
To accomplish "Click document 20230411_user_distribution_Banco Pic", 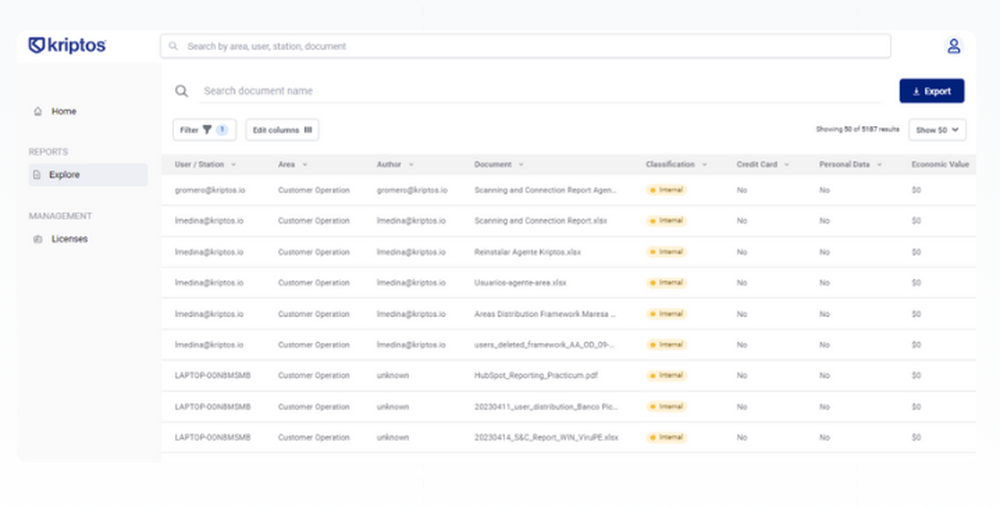I will click(x=546, y=406).
